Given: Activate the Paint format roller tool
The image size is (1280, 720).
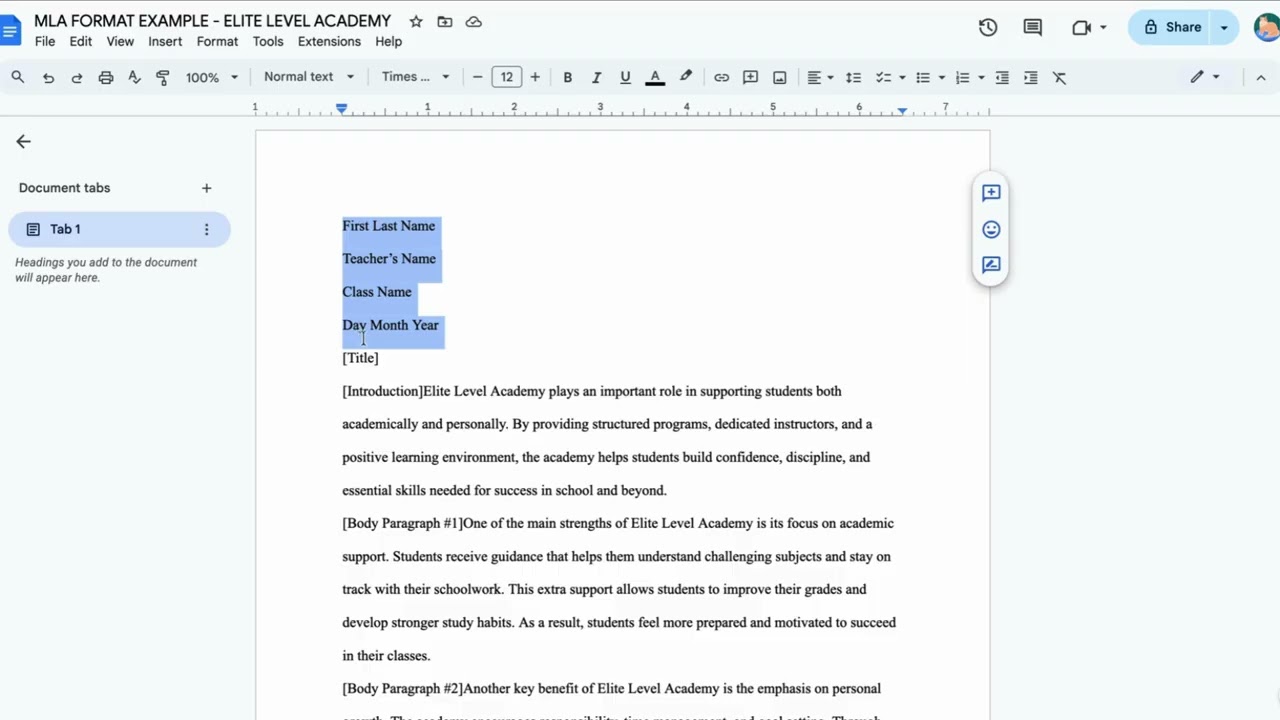Looking at the screenshot, I should [163, 77].
